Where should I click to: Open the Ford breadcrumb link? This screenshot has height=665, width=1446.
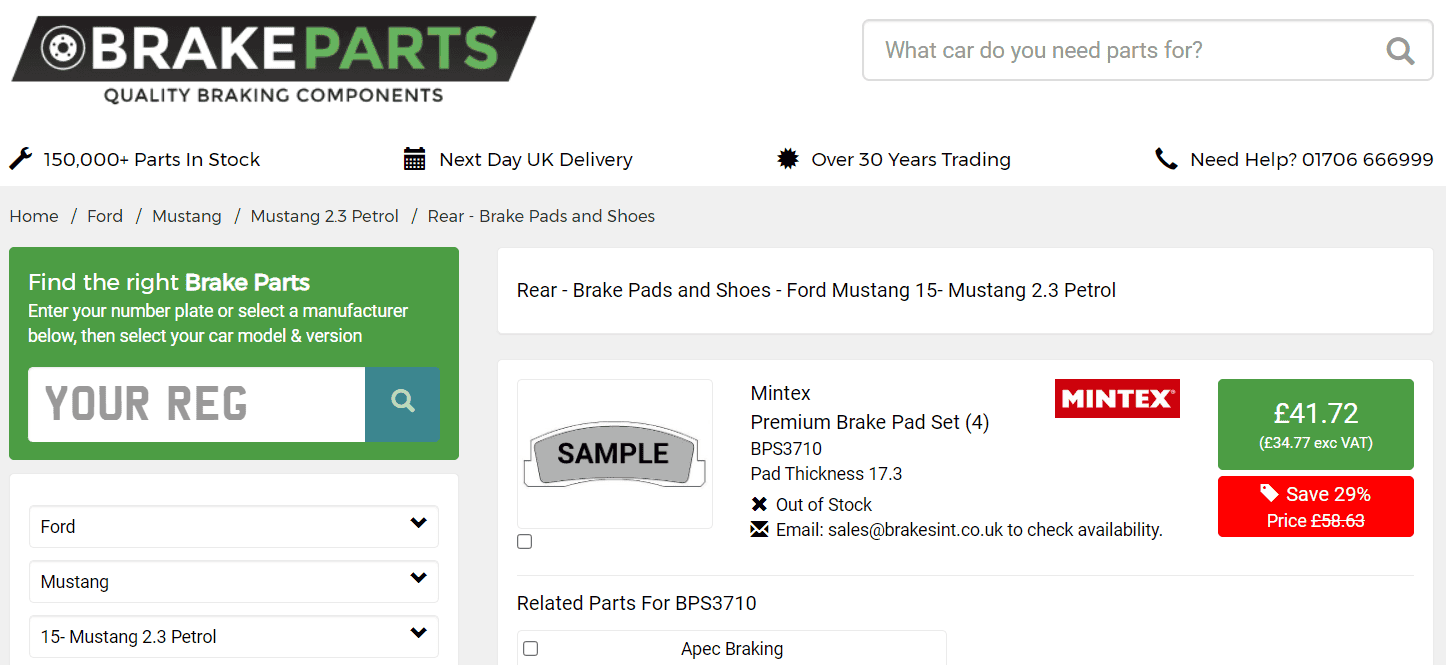pyautogui.click(x=105, y=216)
